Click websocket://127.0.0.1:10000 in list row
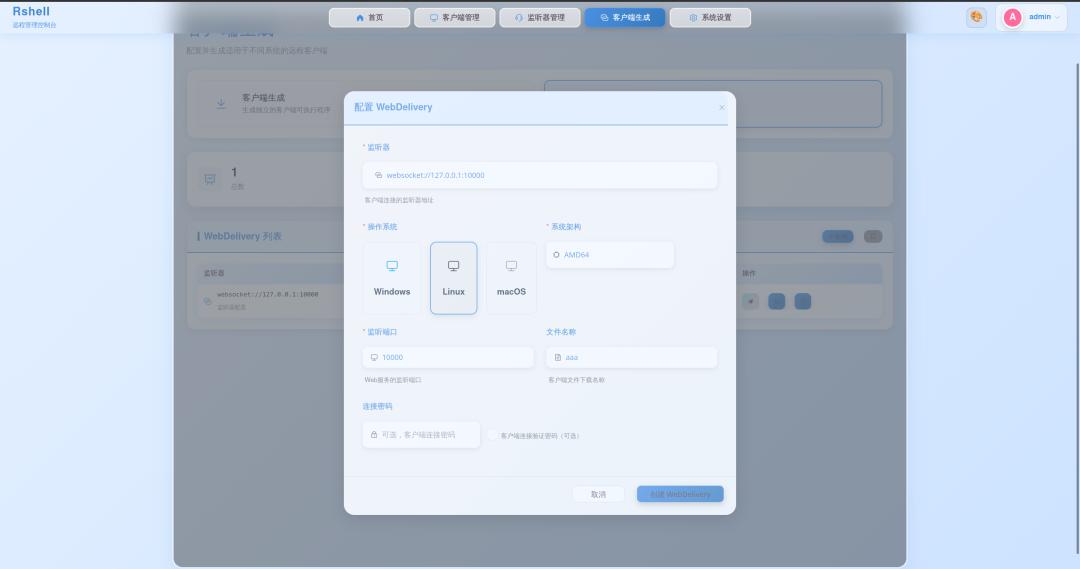This screenshot has height=569, width=1080. pyautogui.click(x=267, y=294)
